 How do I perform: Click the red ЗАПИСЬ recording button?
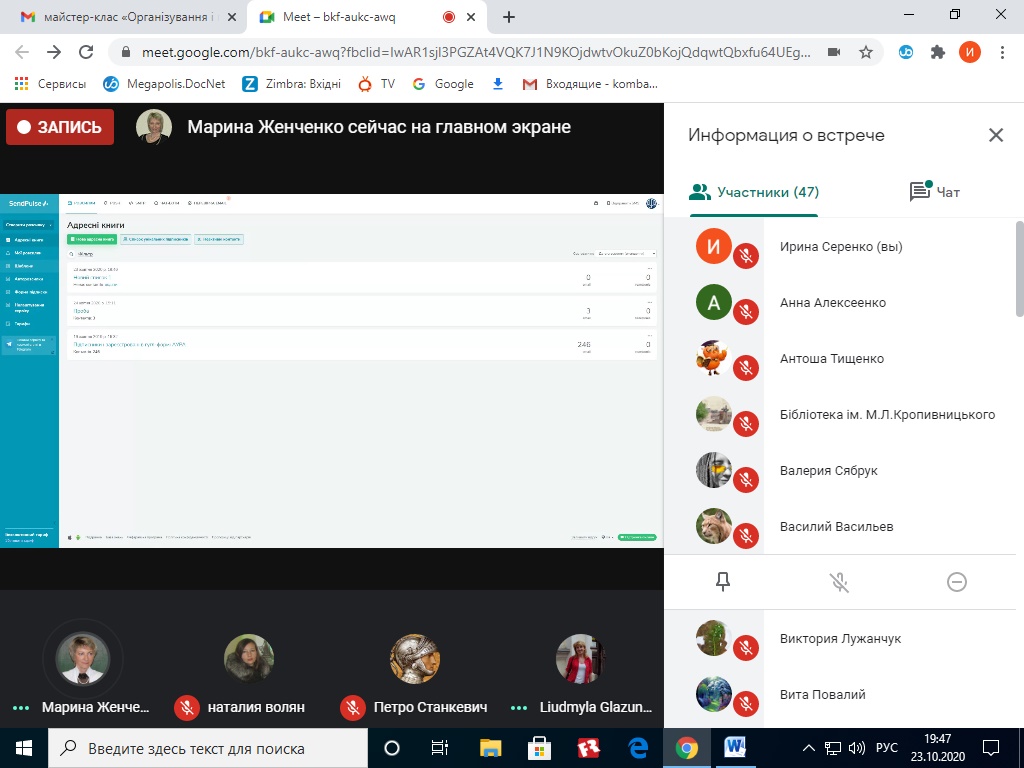click(x=60, y=127)
